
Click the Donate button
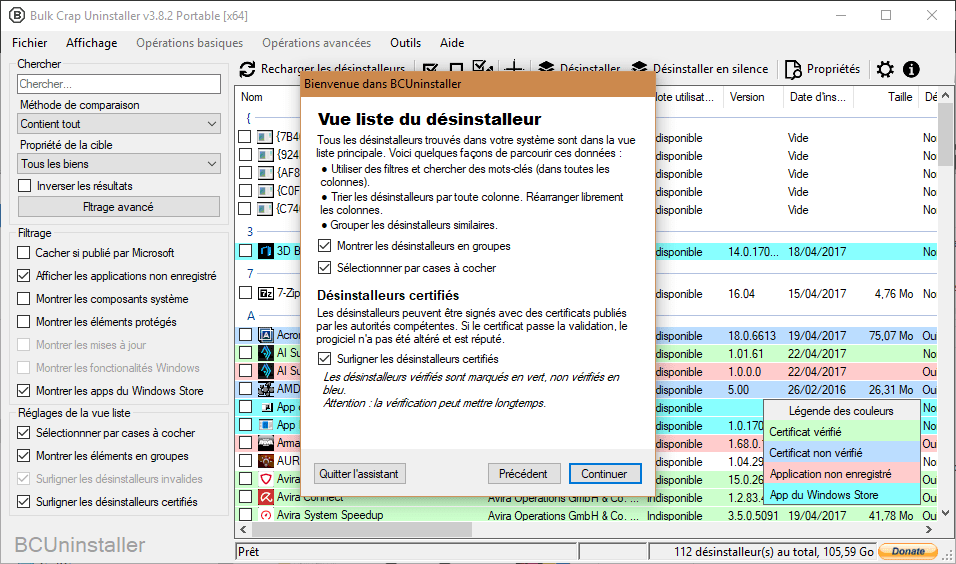(x=908, y=551)
